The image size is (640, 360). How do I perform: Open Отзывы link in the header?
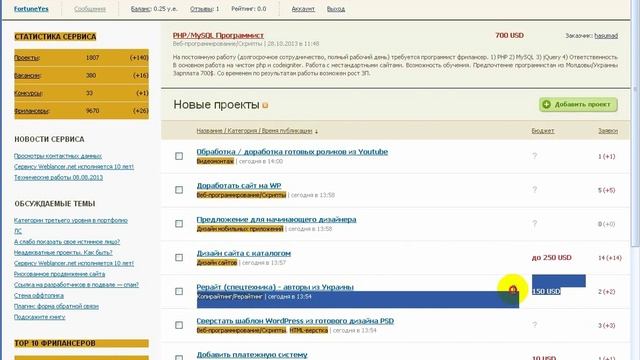pos(202,9)
